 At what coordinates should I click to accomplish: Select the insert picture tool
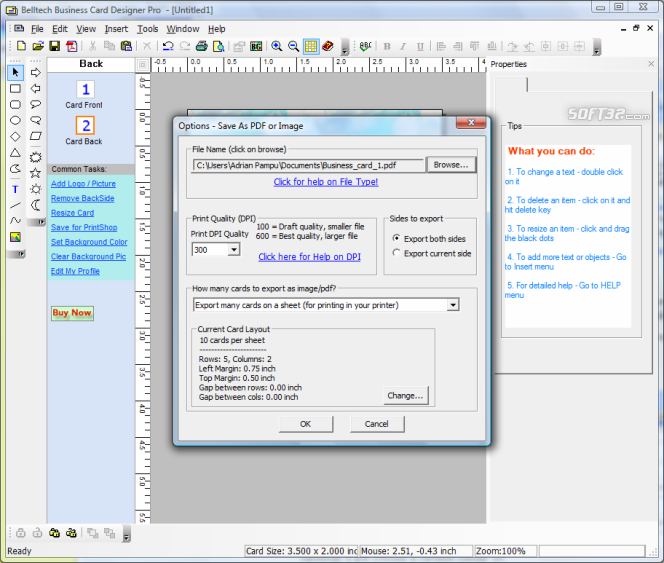pyautogui.click(x=15, y=237)
